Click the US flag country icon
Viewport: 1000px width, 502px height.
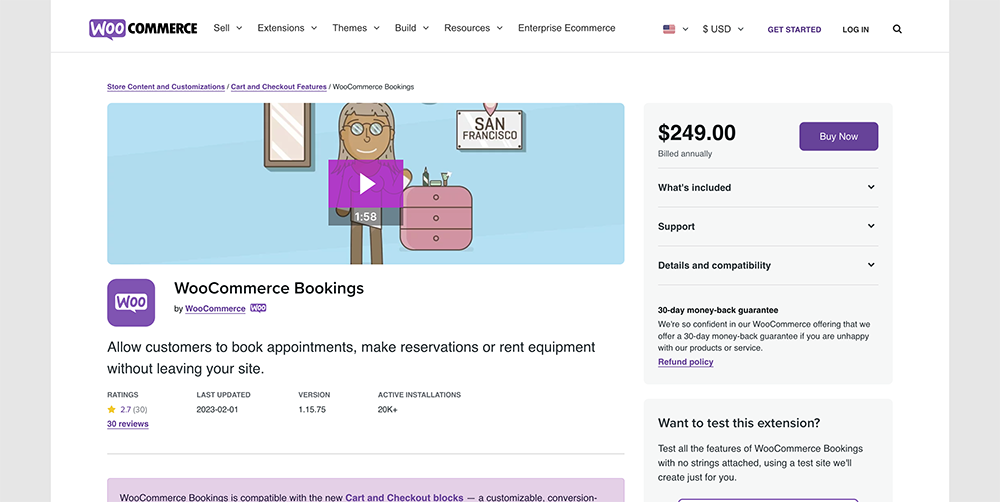[x=668, y=29]
